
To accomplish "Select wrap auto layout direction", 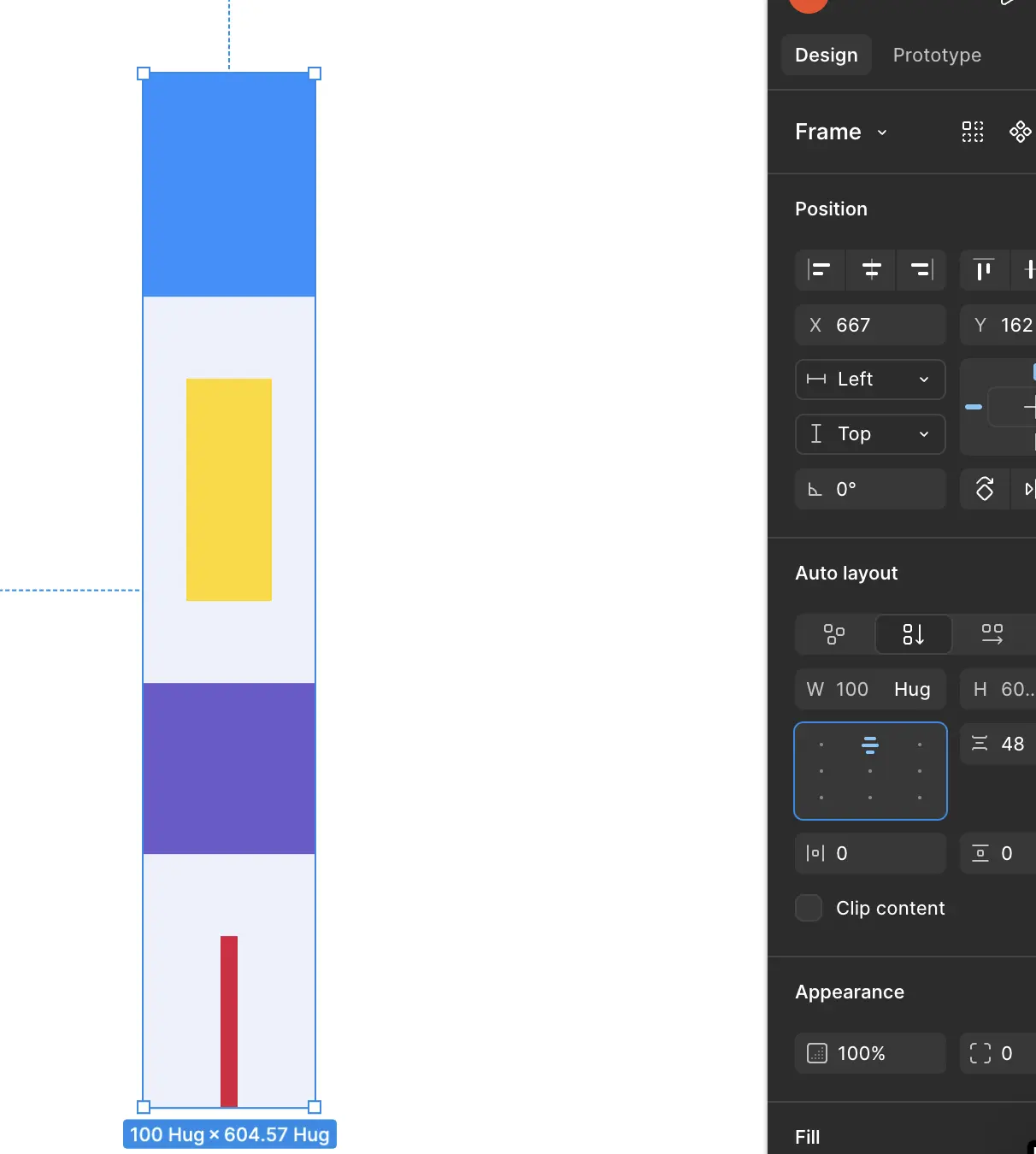I will click(834, 634).
